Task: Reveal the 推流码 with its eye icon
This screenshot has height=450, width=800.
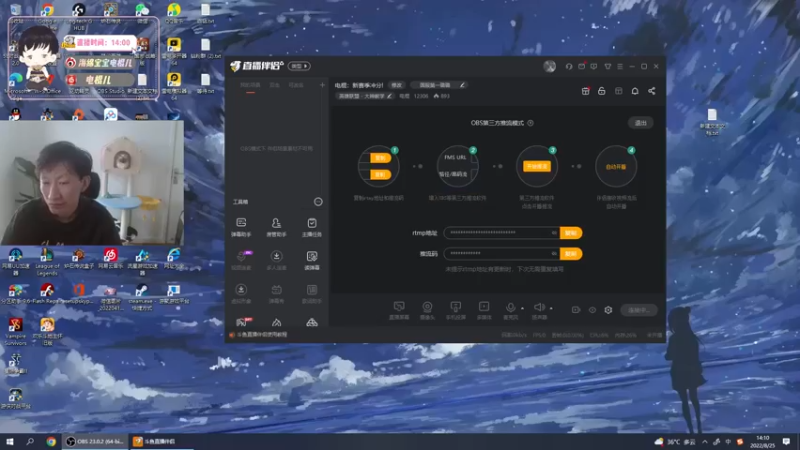Action: [x=554, y=254]
